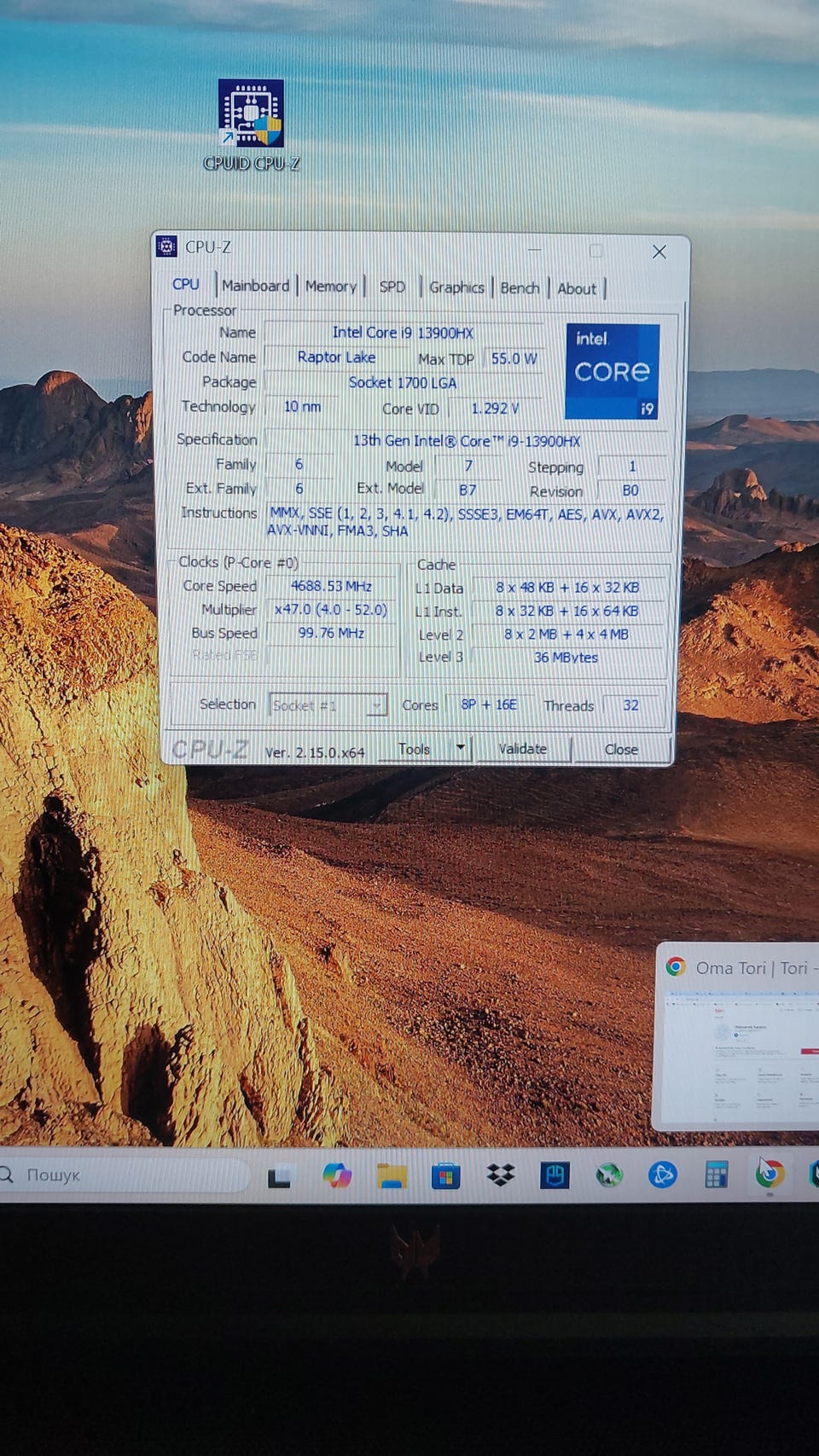
Task: Open File Explorer from the taskbar
Action: (392, 1175)
